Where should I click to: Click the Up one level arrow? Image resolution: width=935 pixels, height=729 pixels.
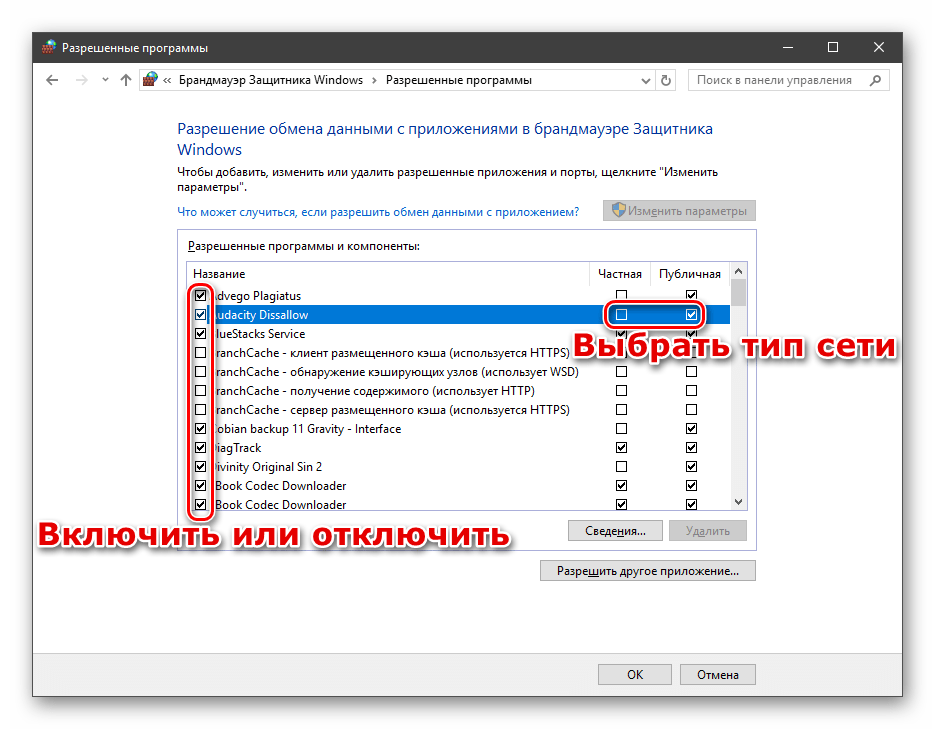pyautogui.click(x=126, y=80)
